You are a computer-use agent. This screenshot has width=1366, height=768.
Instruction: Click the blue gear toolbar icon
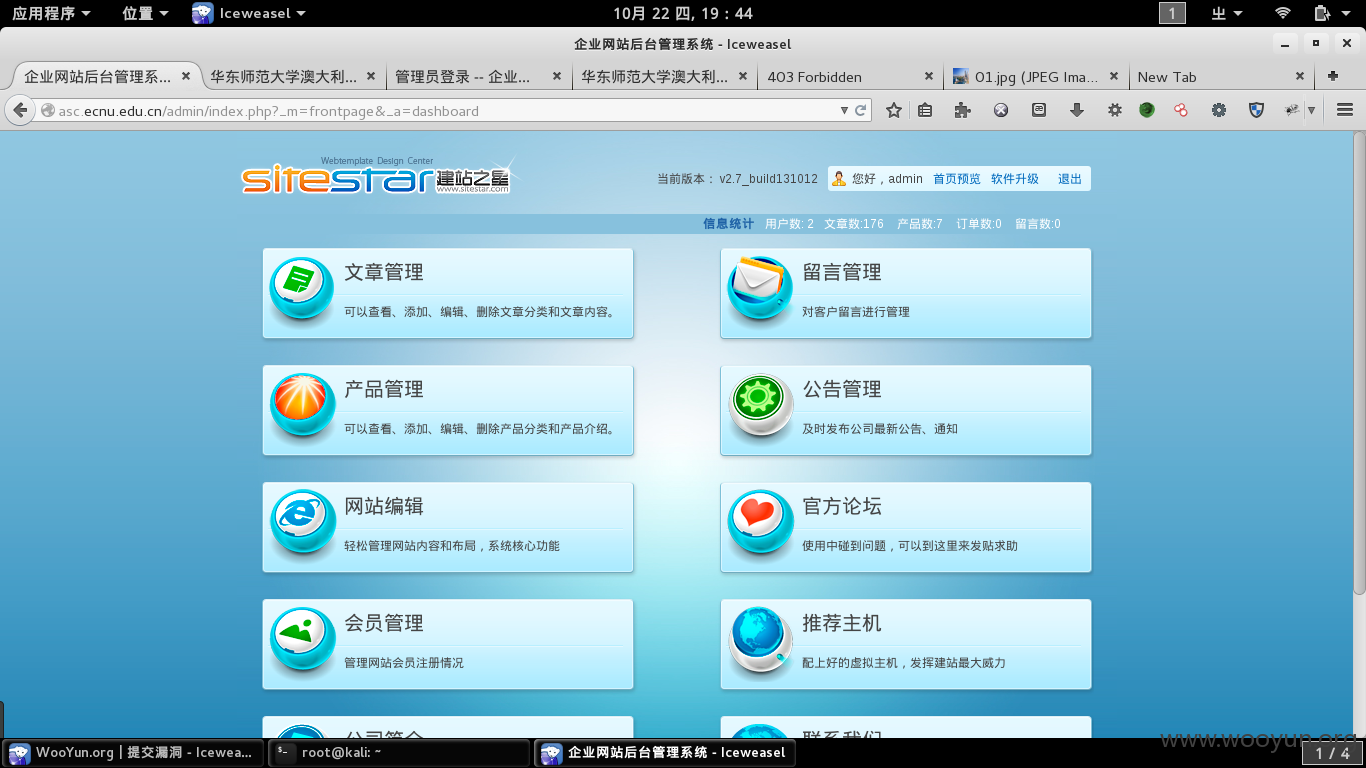[x=1219, y=111]
